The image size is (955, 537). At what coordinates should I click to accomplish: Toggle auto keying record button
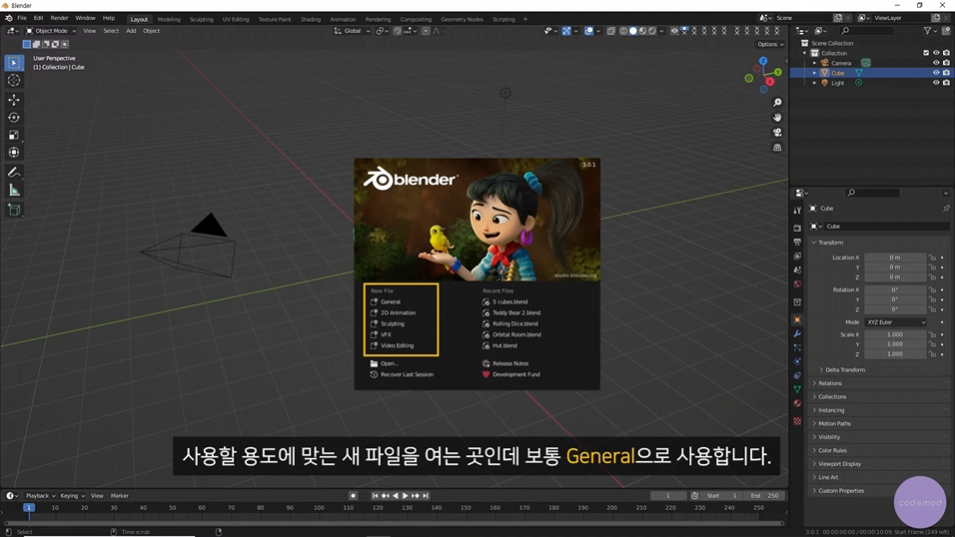353,496
